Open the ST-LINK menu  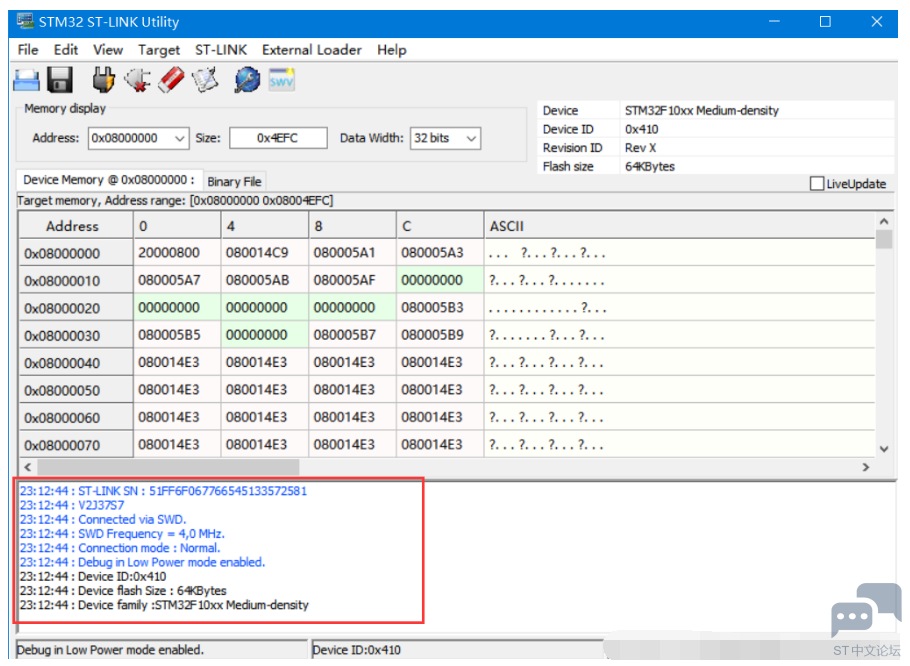pyautogui.click(x=221, y=50)
